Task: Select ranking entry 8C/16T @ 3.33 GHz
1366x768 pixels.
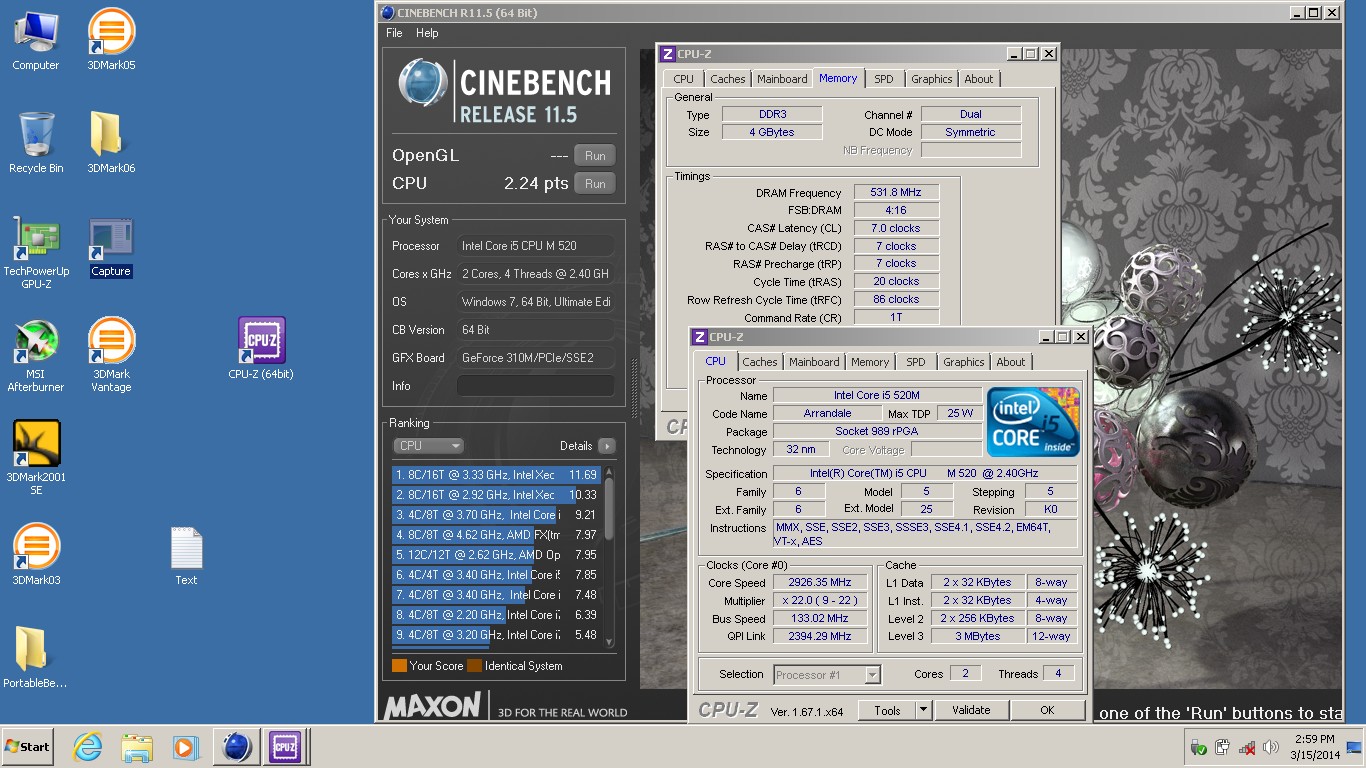Action: click(496, 475)
